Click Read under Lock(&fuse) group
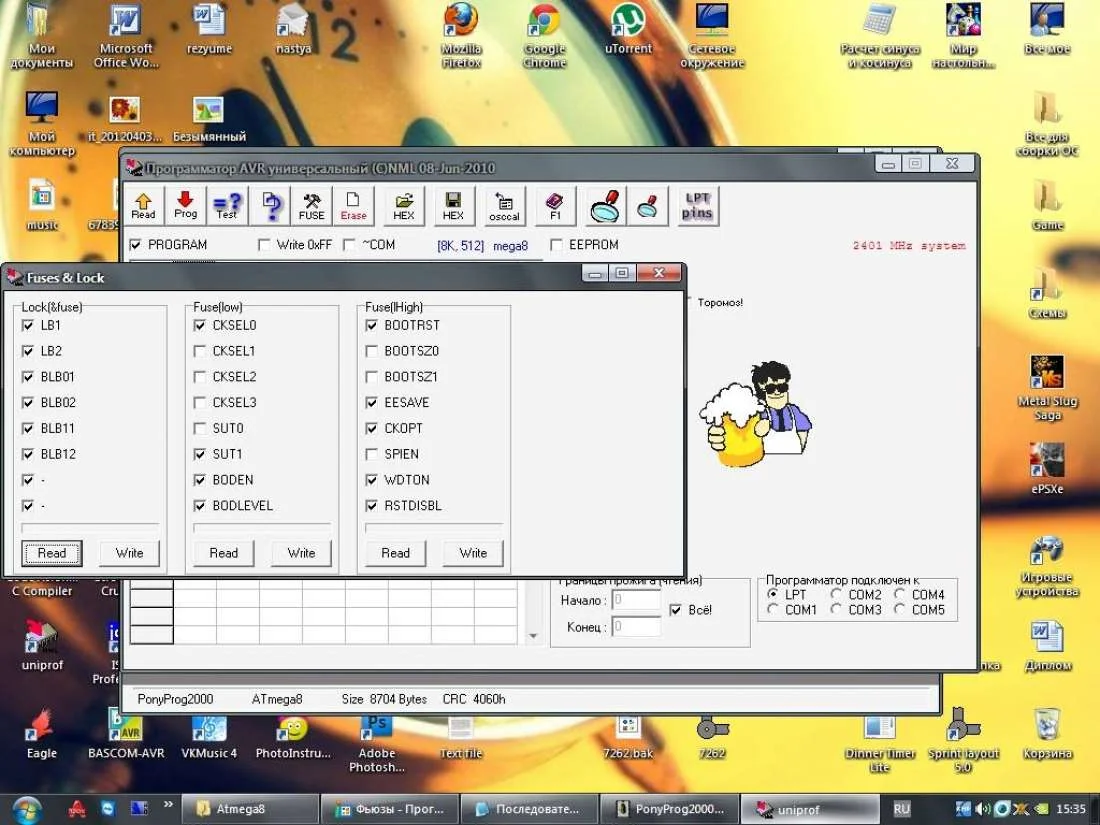 (52, 553)
